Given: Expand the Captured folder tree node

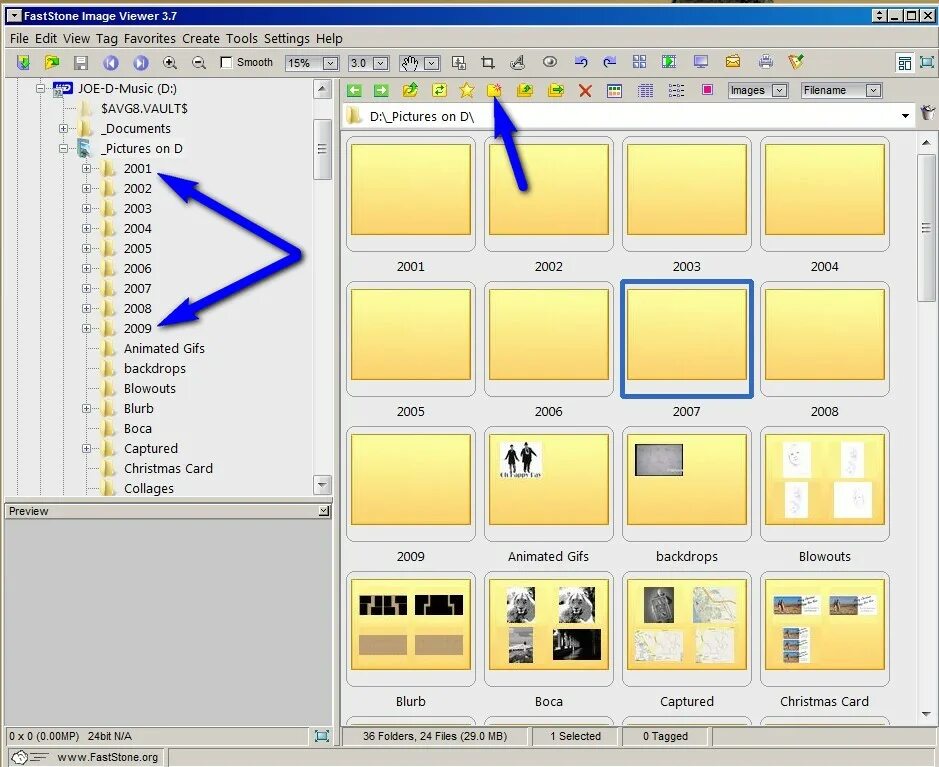Looking at the screenshot, I should click(86, 448).
